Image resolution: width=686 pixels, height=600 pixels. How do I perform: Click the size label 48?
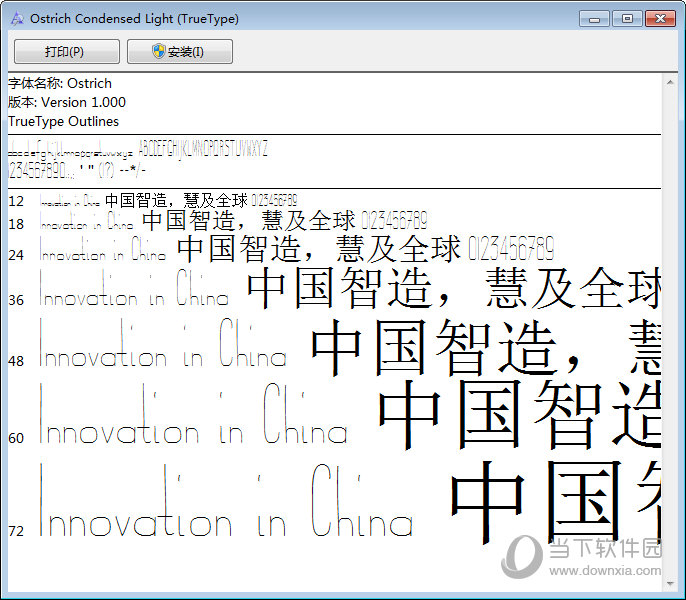16,361
